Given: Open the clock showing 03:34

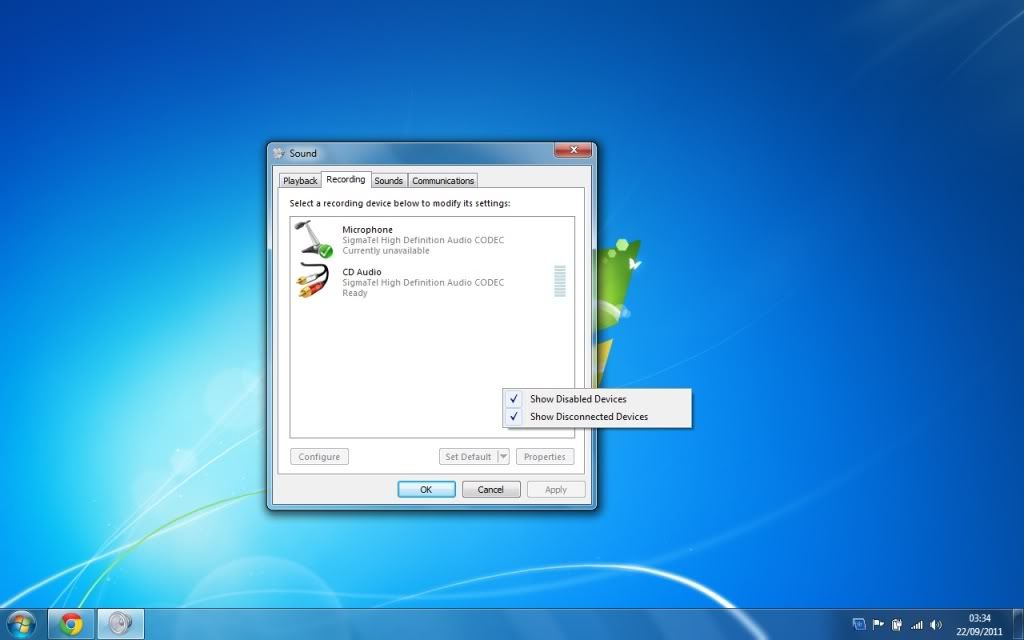Looking at the screenshot, I should (980, 624).
